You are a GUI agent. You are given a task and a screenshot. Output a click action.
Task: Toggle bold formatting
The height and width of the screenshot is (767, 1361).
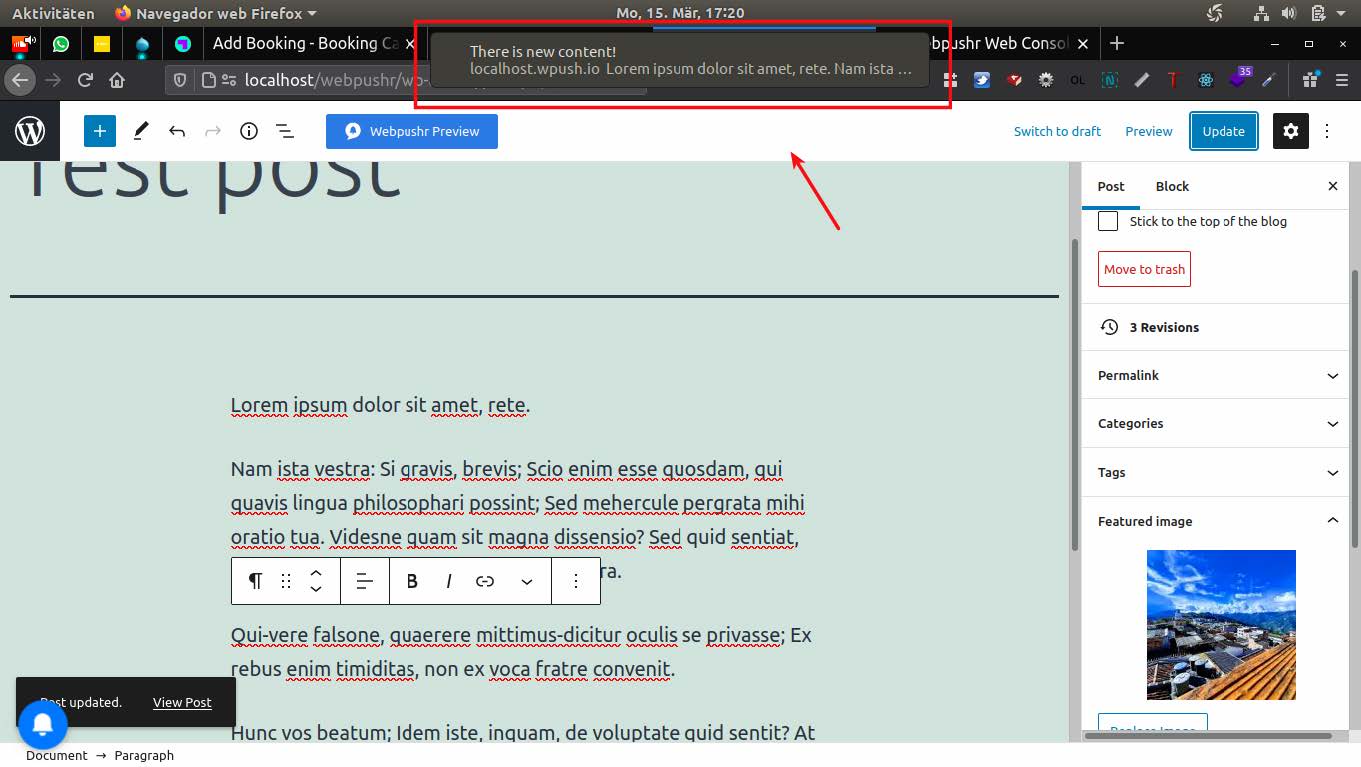tap(412, 581)
